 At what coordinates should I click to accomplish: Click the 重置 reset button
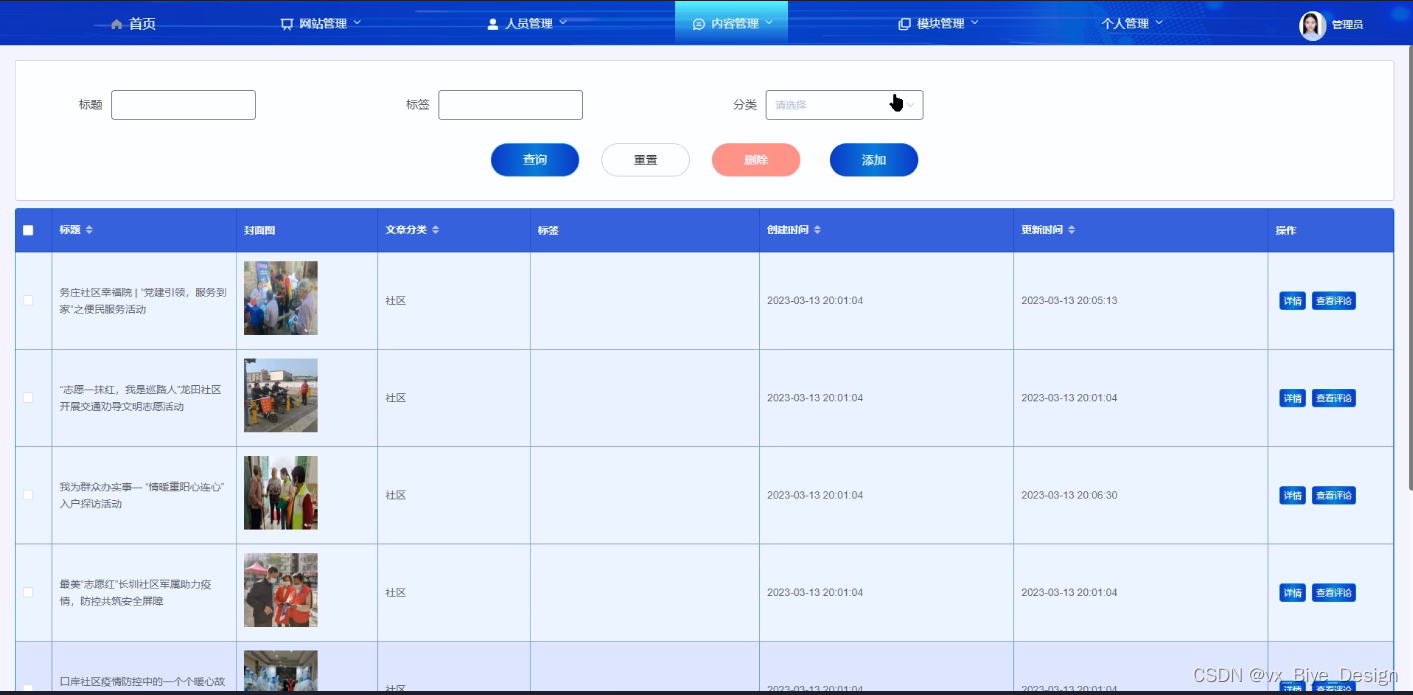pos(645,160)
